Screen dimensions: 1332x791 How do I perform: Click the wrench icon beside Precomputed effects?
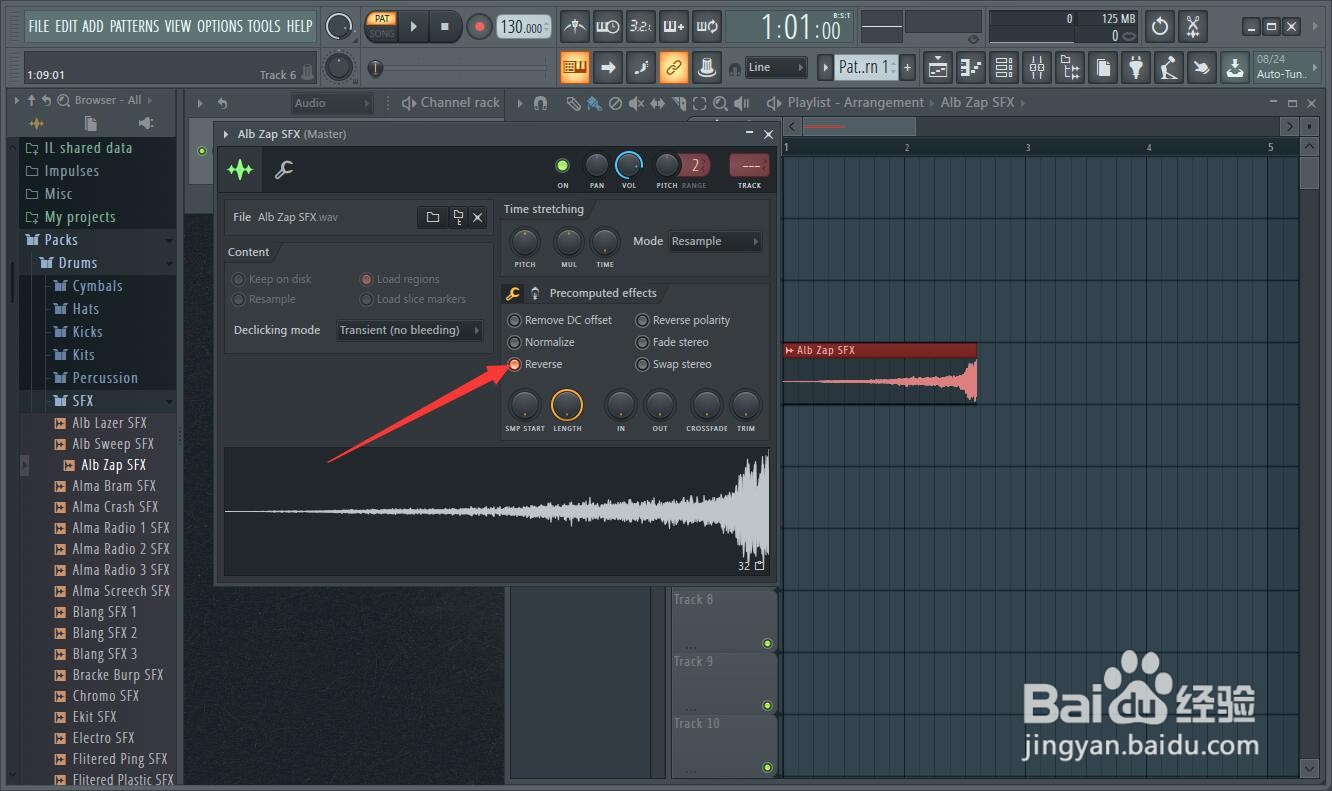pyautogui.click(x=513, y=293)
